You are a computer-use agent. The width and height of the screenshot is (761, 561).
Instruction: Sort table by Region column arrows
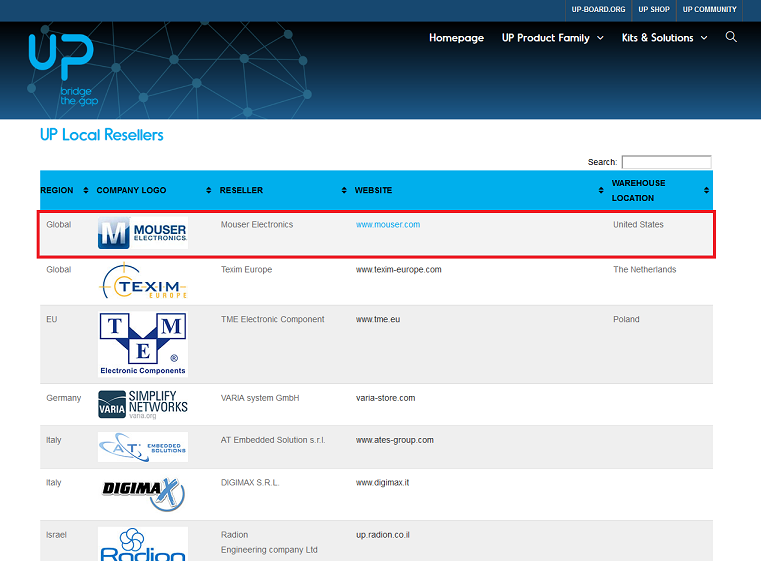(x=86, y=190)
